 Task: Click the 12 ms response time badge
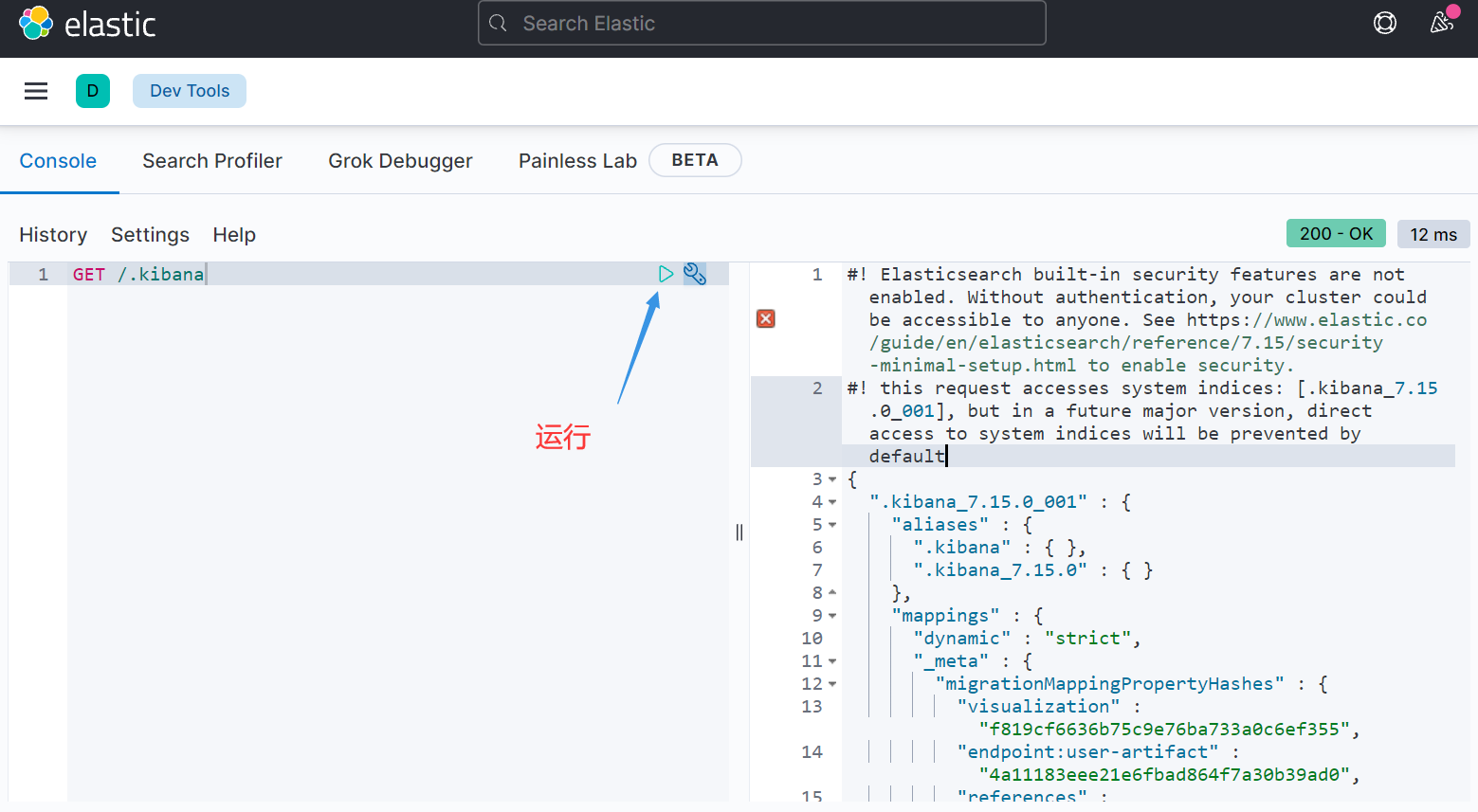pyautogui.click(x=1433, y=234)
